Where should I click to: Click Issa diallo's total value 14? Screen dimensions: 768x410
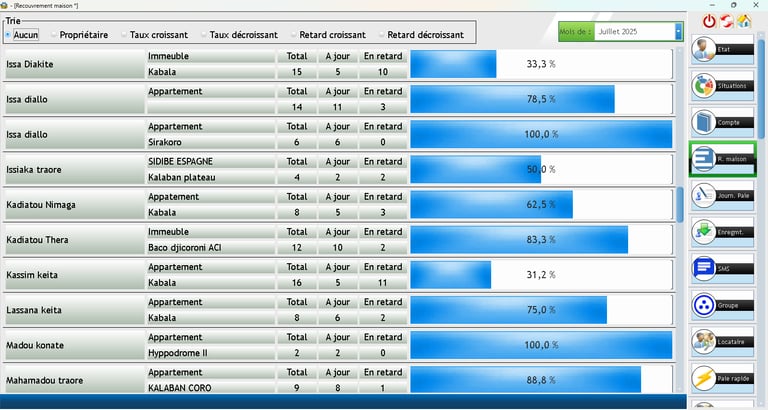(297, 107)
